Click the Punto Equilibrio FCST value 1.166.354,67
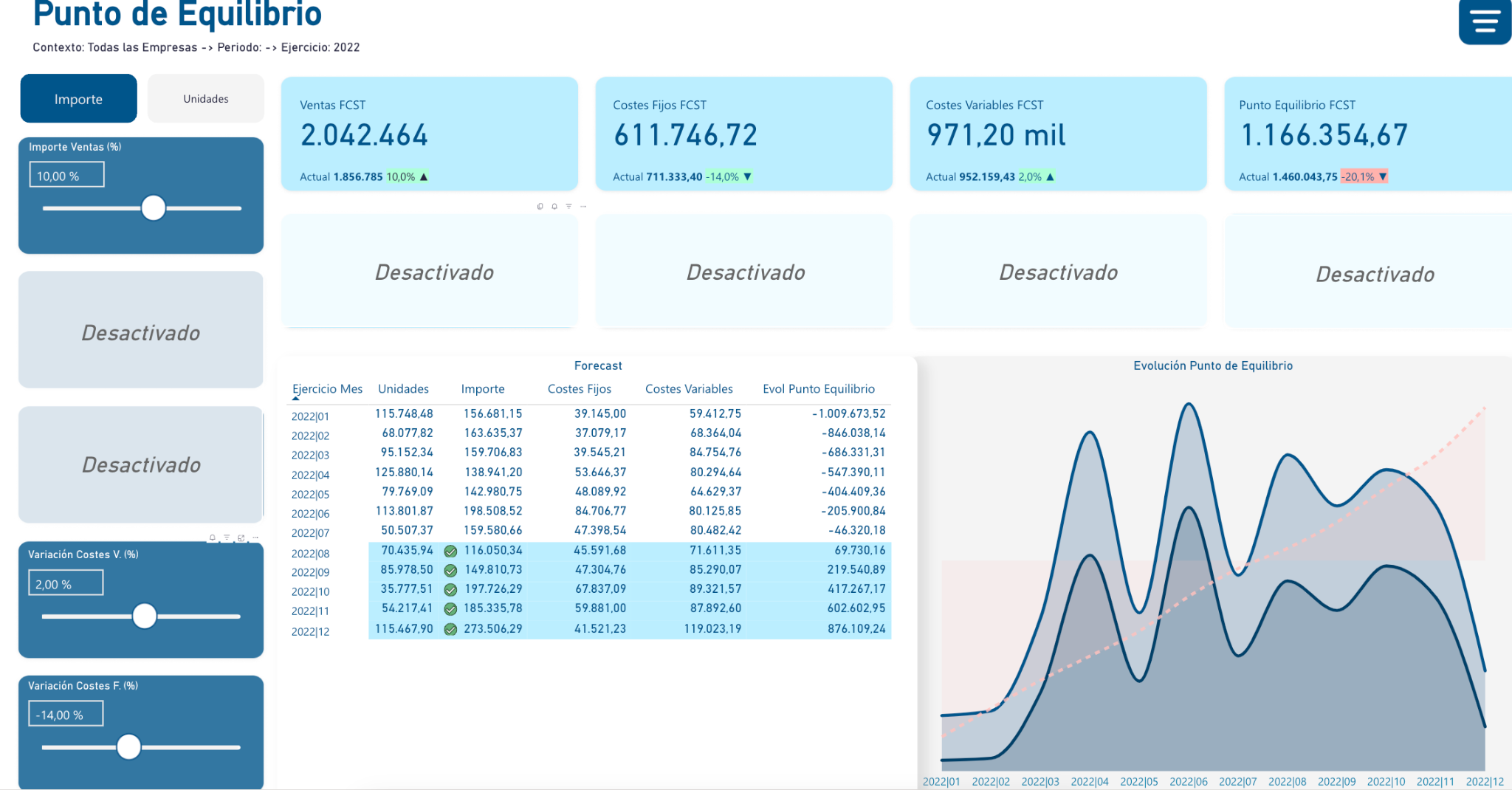 pos(1324,135)
